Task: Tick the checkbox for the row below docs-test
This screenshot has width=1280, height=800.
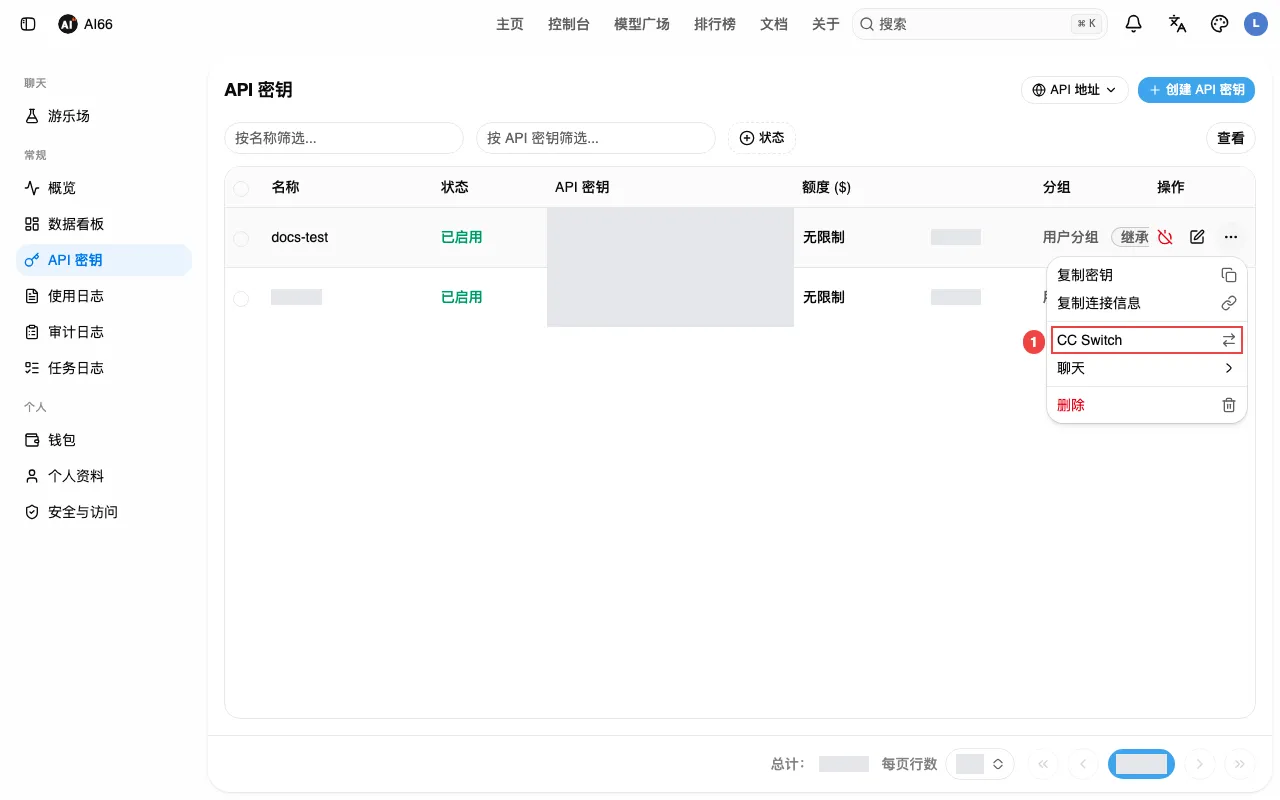Action: pyautogui.click(x=241, y=298)
